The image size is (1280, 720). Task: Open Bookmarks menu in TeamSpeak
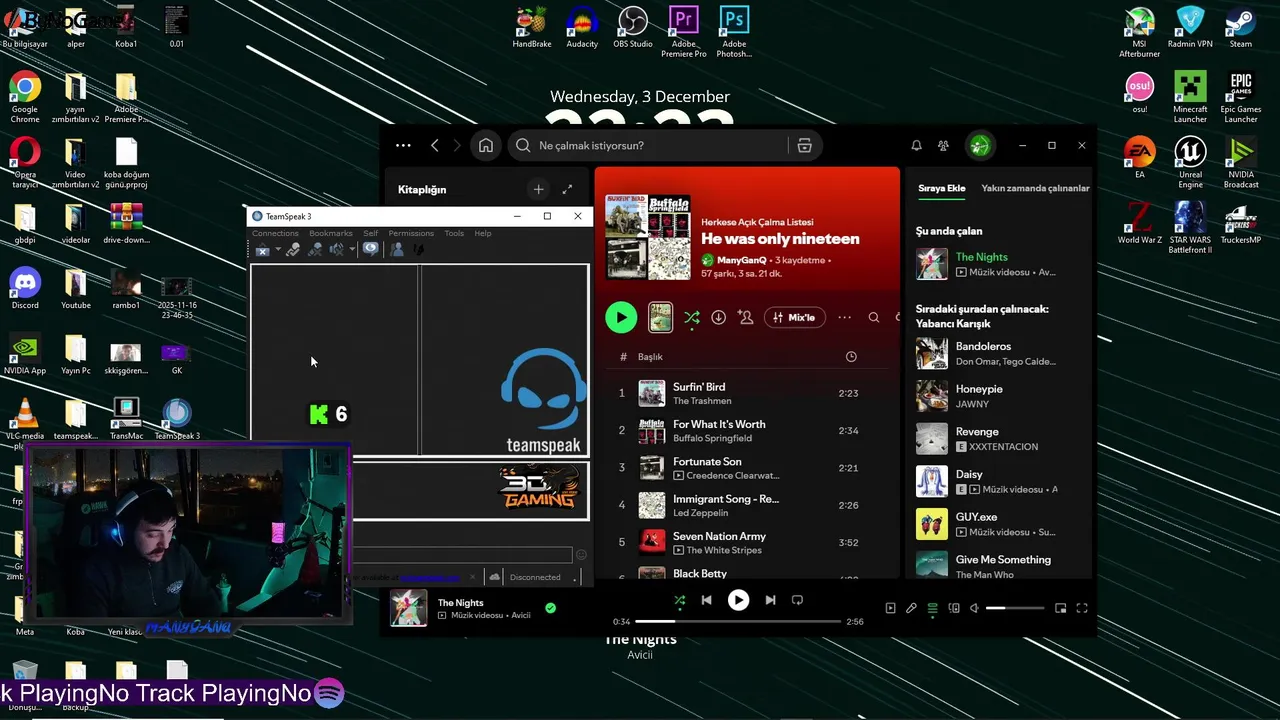point(330,233)
